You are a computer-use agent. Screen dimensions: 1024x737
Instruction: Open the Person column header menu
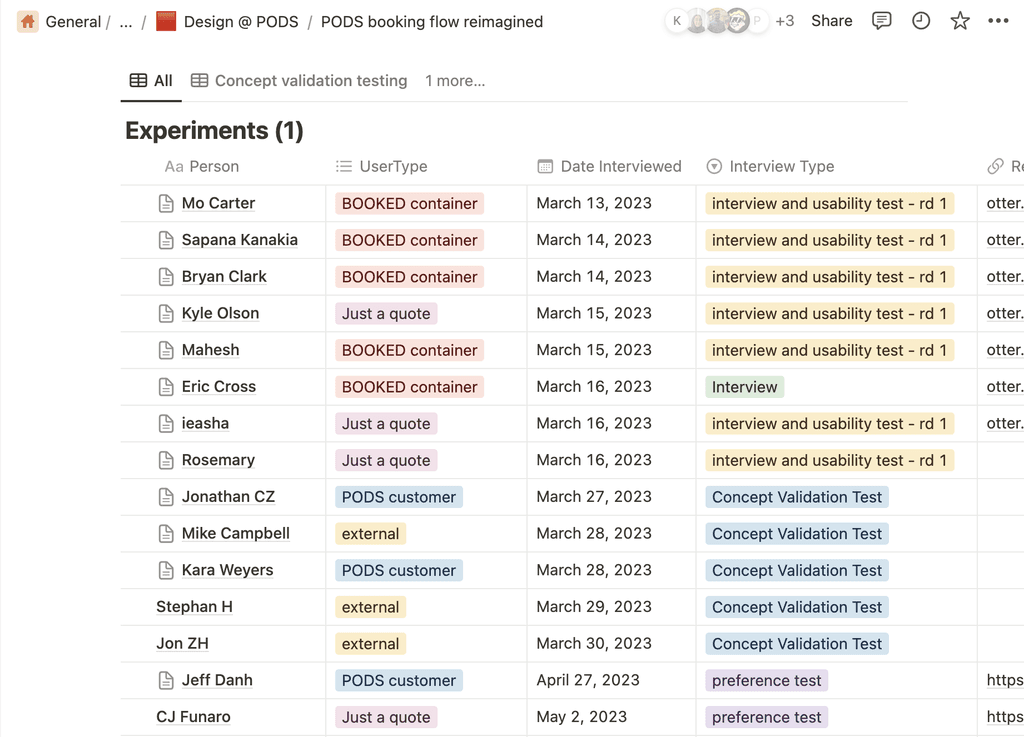(202, 166)
